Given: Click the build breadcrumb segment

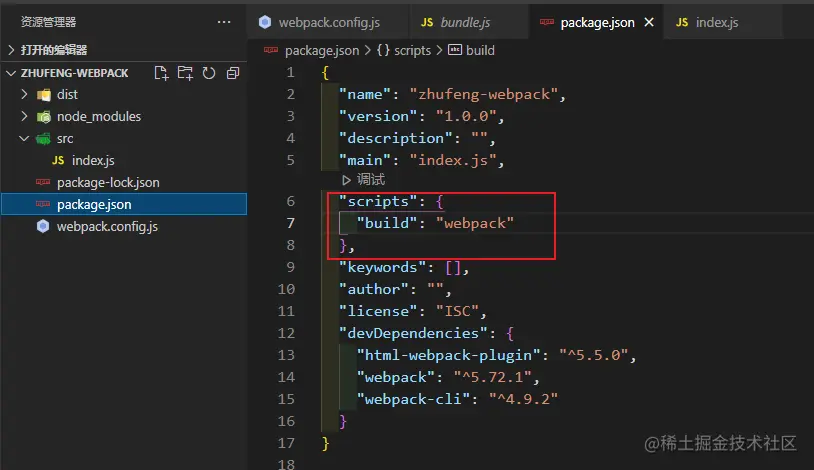Looking at the screenshot, I should (x=480, y=50).
